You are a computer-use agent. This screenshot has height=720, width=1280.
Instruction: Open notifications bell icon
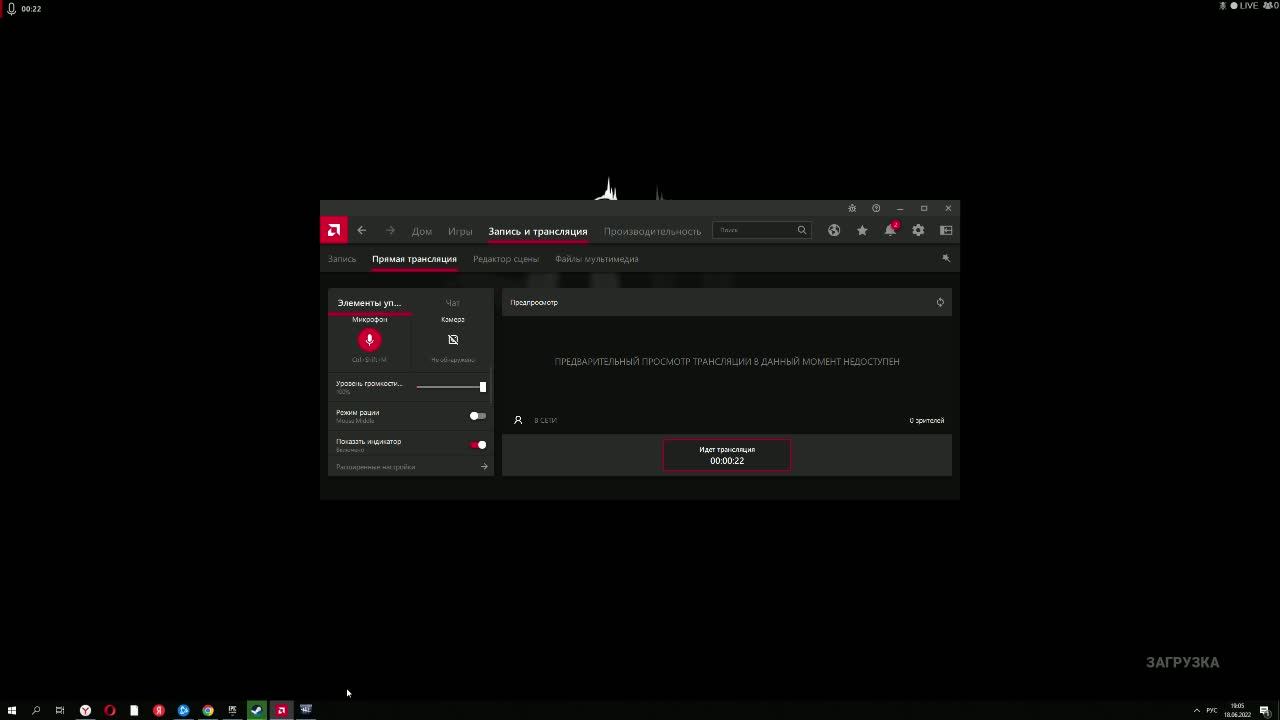coord(890,230)
